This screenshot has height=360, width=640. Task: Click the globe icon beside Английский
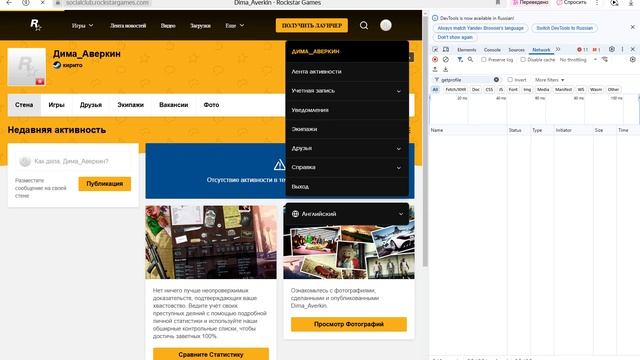pyautogui.click(x=295, y=213)
